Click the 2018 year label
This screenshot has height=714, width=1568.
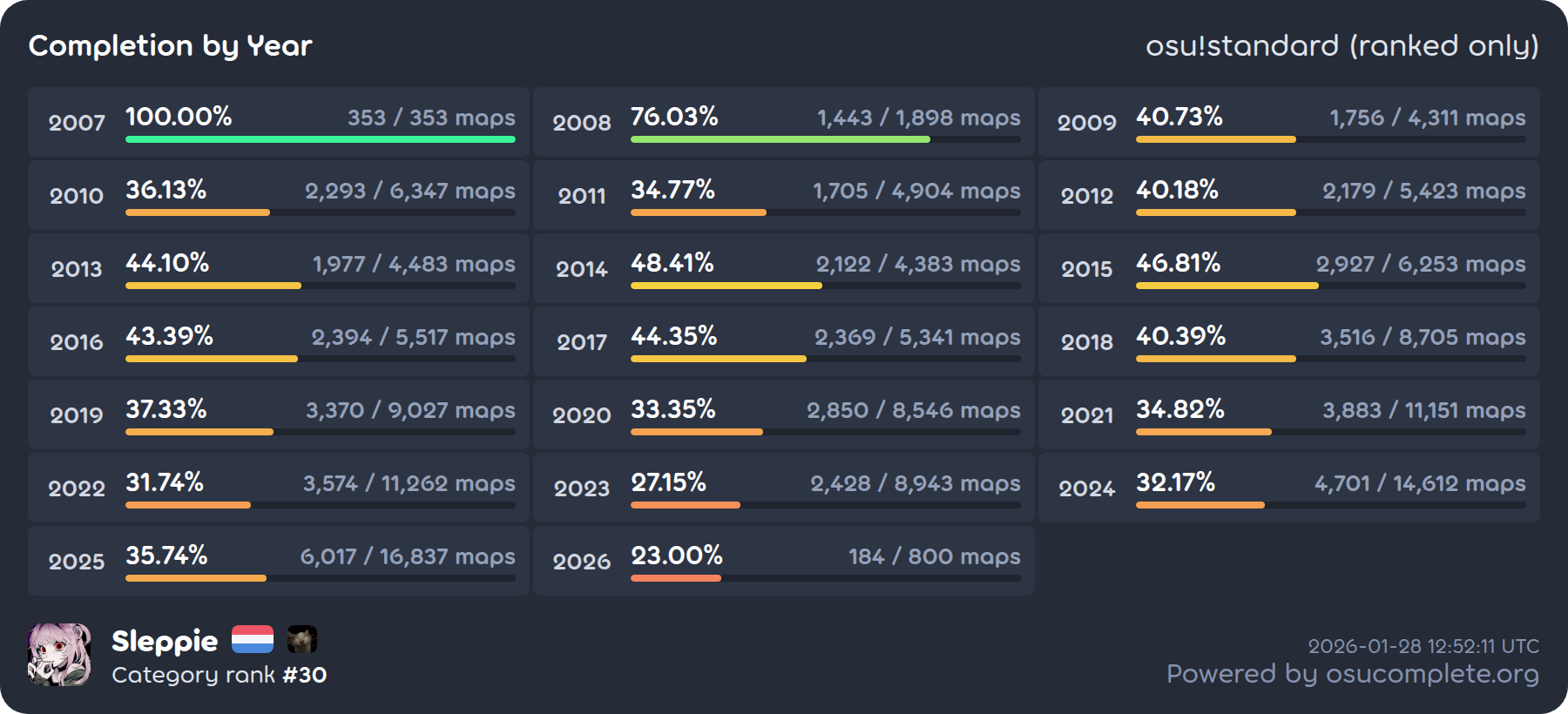point(1086,342)
